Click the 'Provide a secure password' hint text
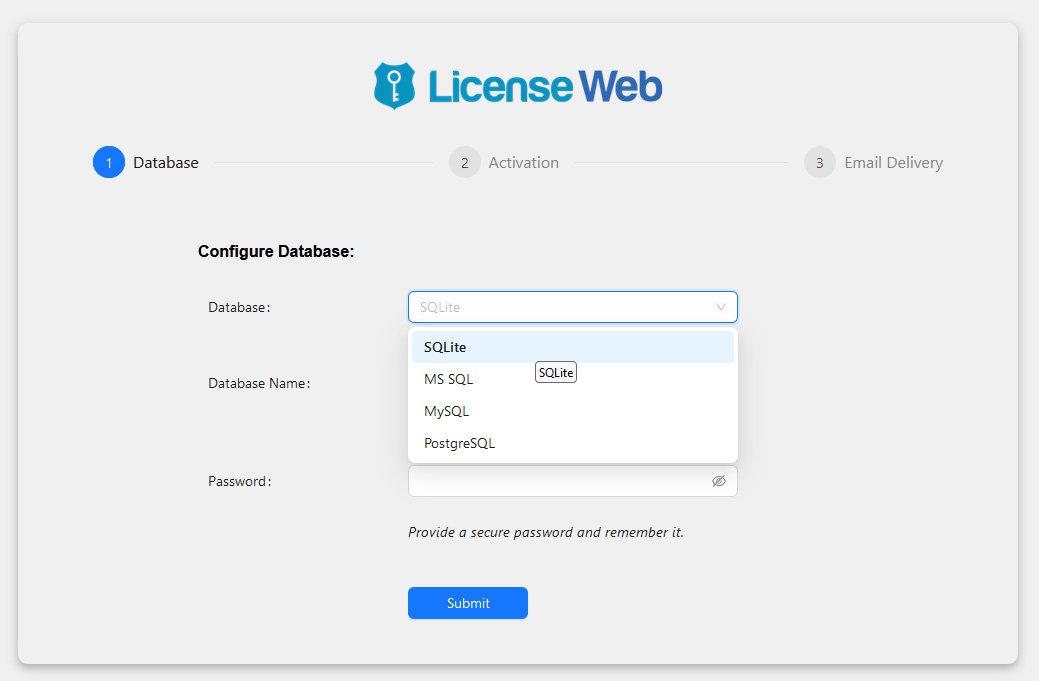Screen dimensions: 1039x681 (x=546, y=533)
